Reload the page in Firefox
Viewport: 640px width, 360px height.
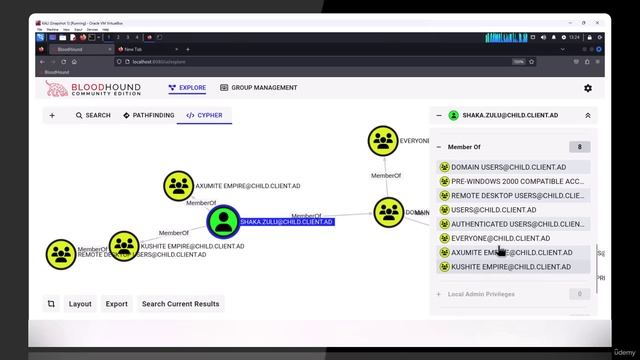pyautogui.click(x=64, y=62)
